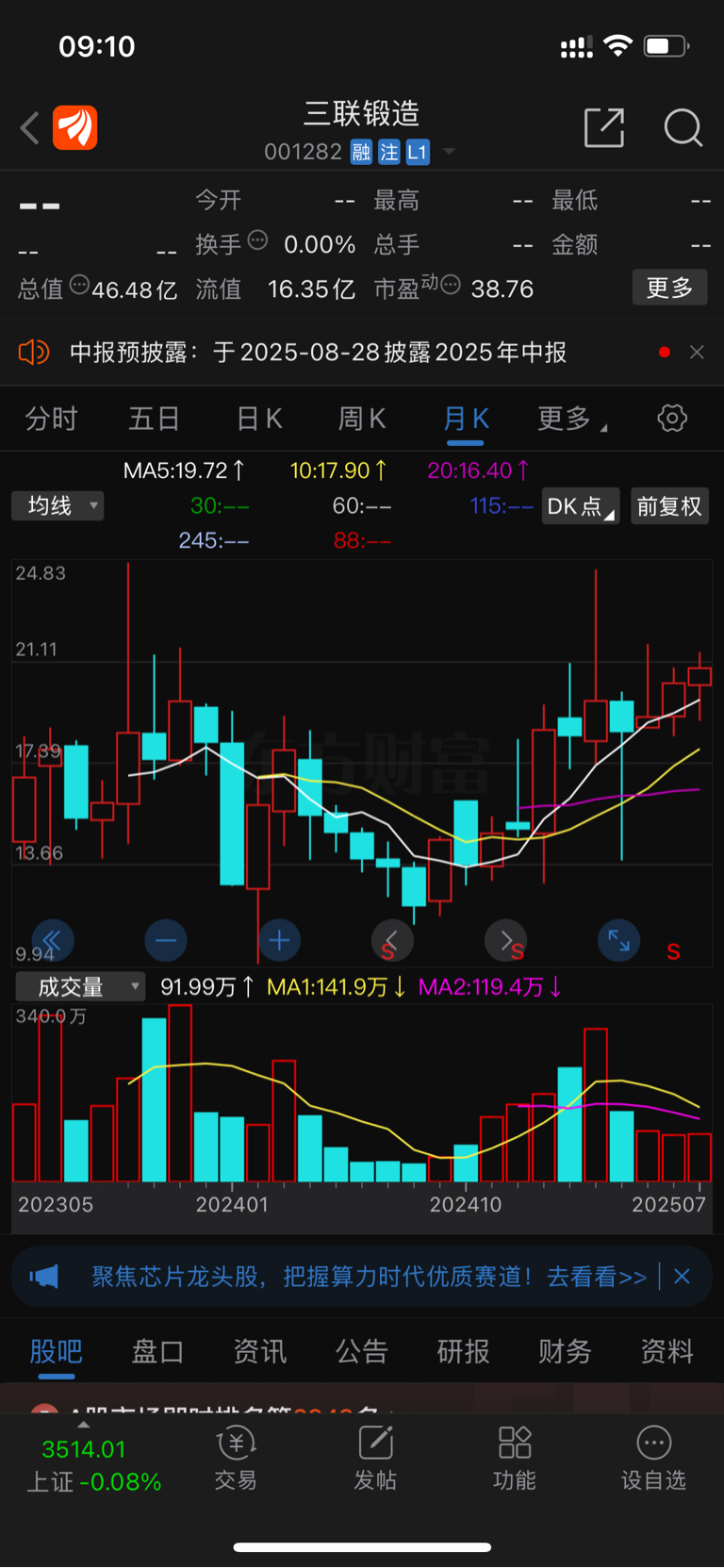The height and width of the screenshot is (1568, 724).
Task: Open the 中报预披露 announcement text
Action: (318, 353)
